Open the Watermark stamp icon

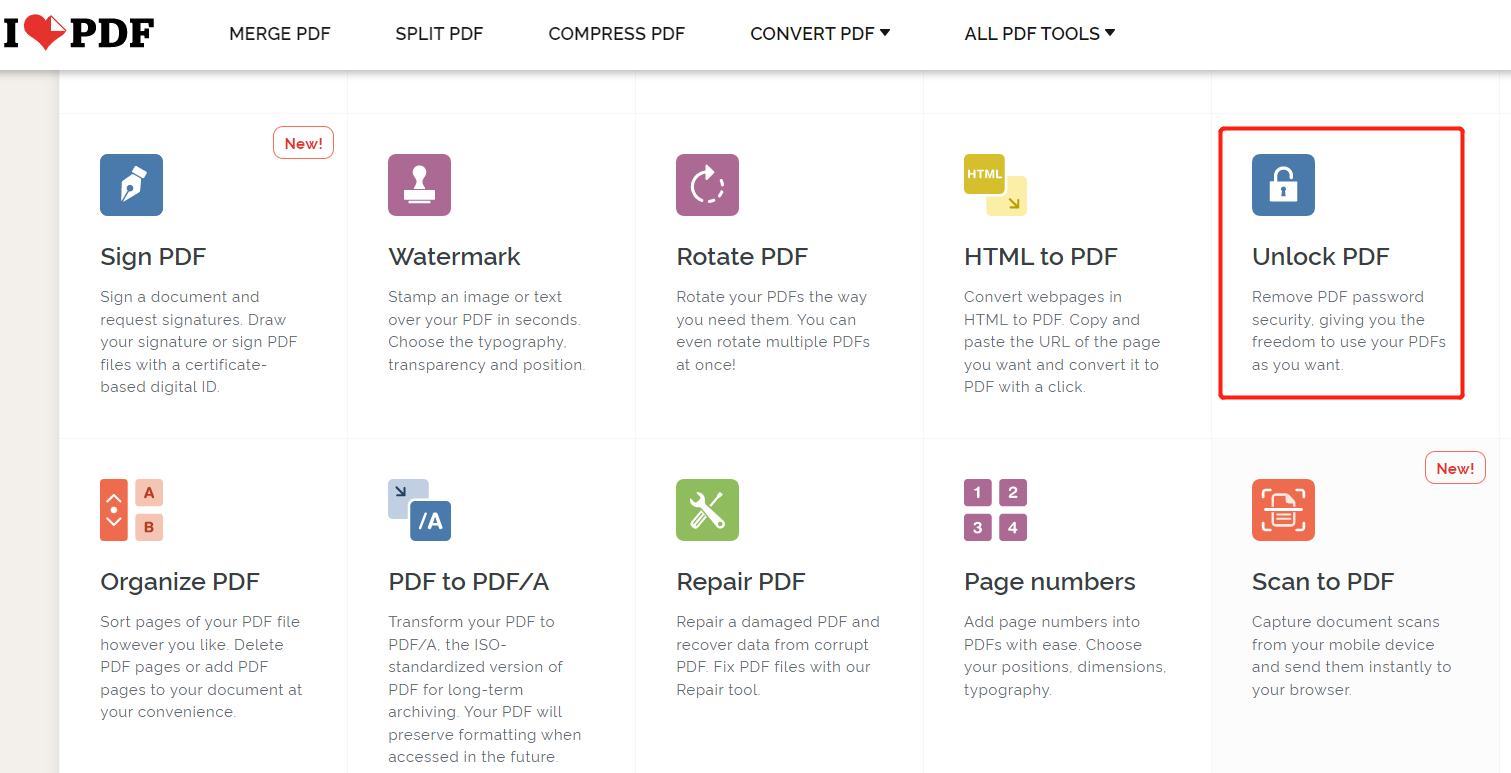click(x=419, y=185)
